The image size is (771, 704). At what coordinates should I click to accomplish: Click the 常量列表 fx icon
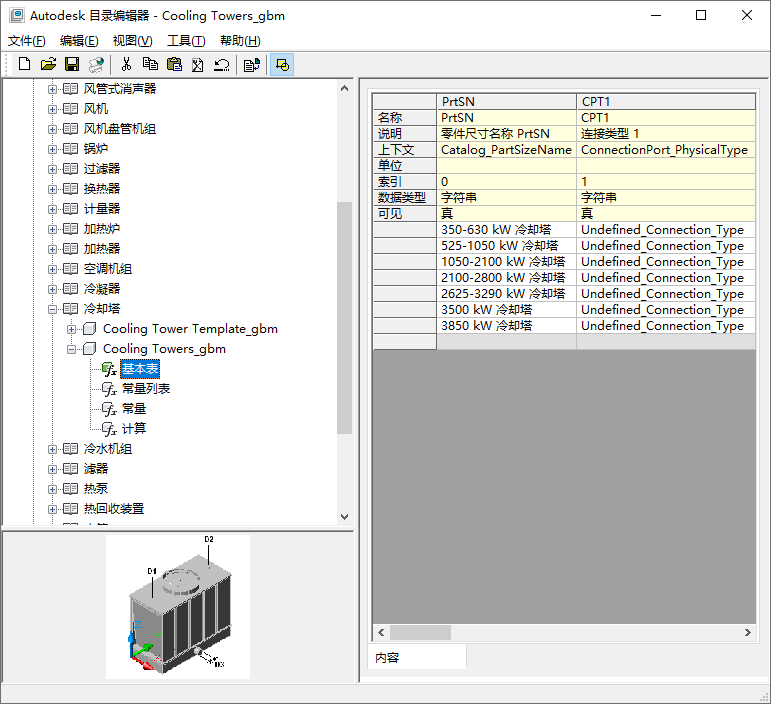[x=109, y=389]
